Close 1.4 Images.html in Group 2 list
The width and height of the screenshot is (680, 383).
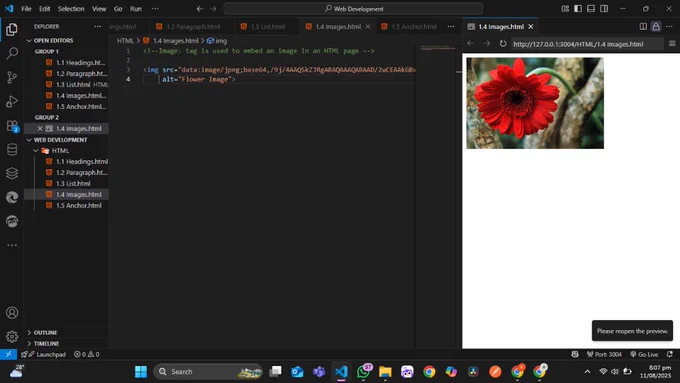coord(40,128)
